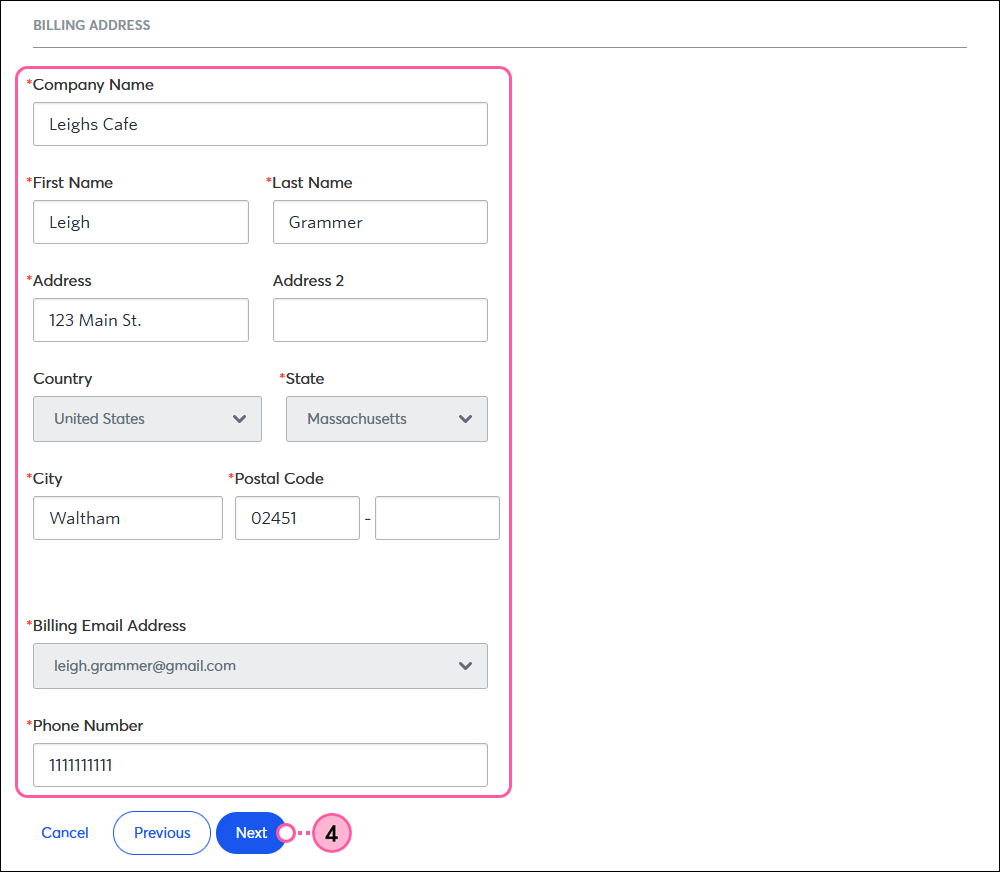Click the Phone Number field
Image resolution: width=1000 pixels, height=872 pixels.
coord(260,765)
